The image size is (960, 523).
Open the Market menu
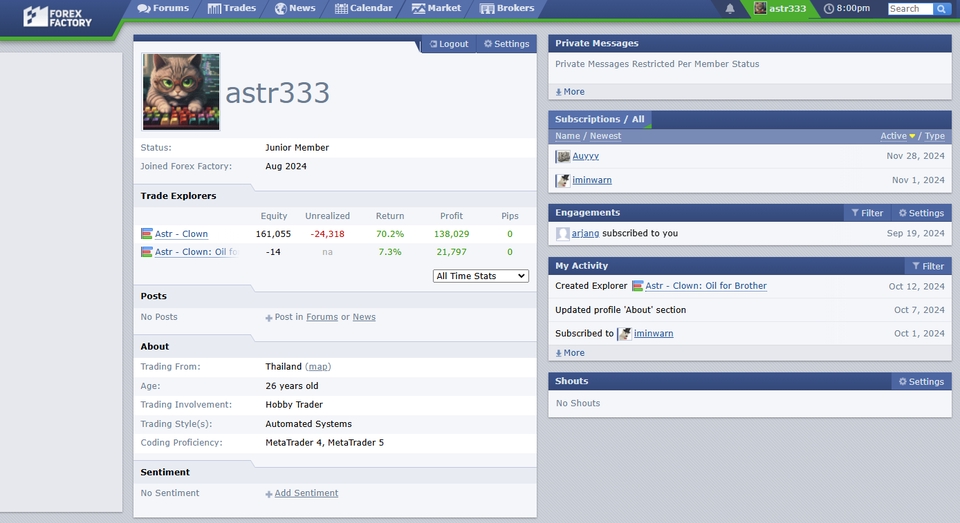[x=436, y=8]
